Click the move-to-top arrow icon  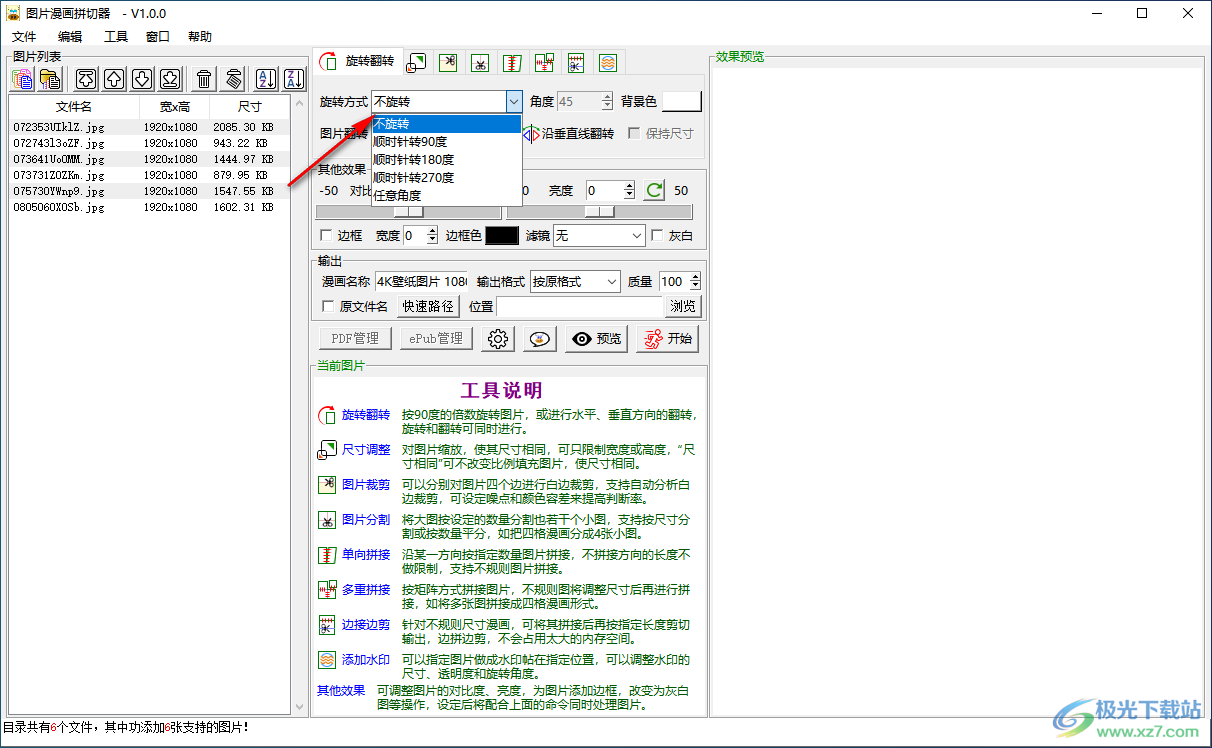coord(85,78)
